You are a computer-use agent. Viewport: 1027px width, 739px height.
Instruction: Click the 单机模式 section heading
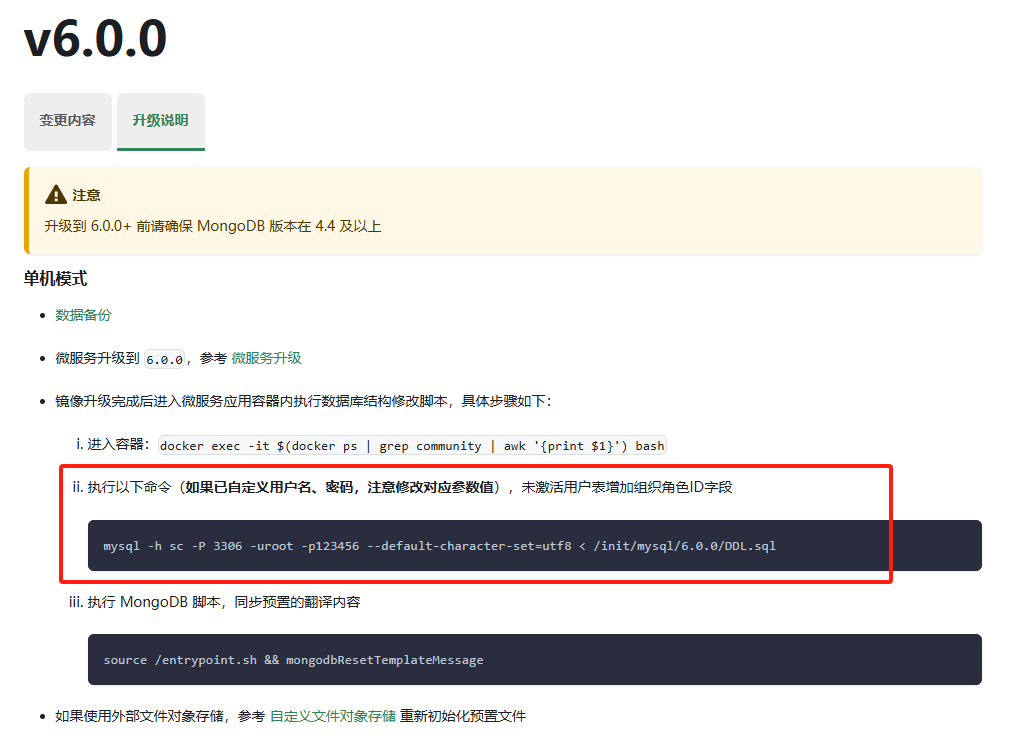click(x=55, y=278)
